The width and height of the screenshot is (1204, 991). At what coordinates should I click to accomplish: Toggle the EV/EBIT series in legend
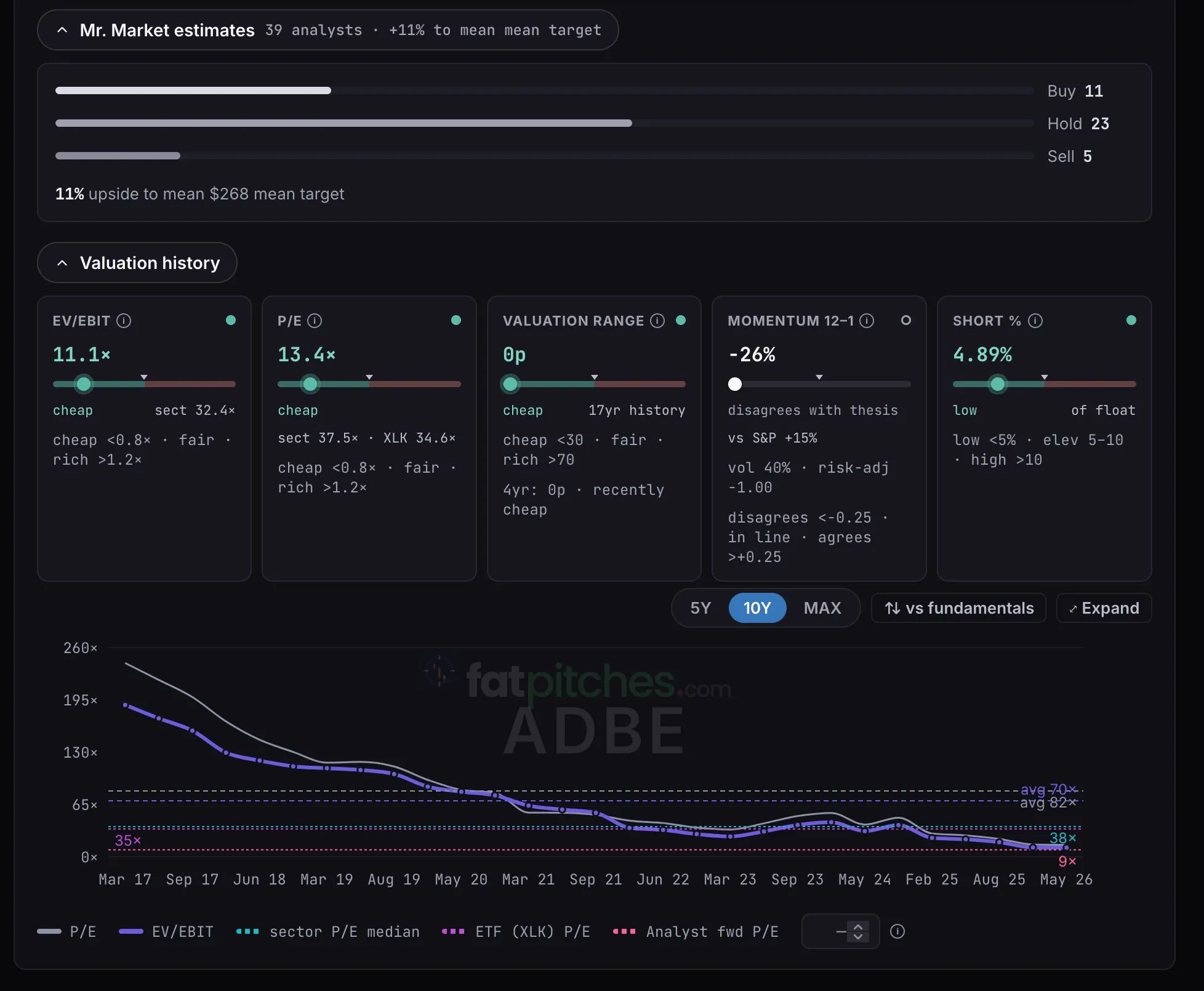(x=166, y=932)
